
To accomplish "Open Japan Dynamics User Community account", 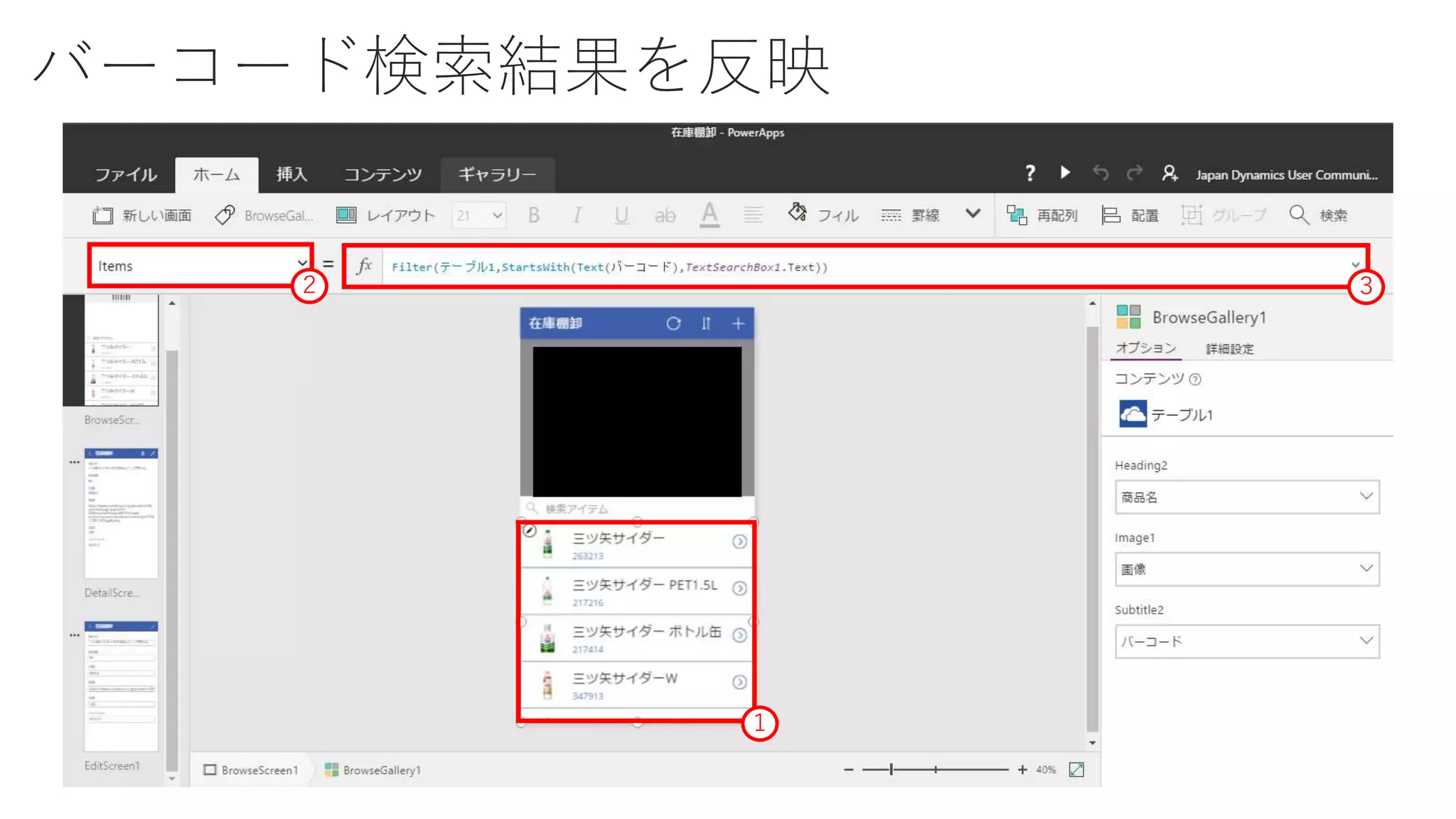I will [x=1286, y=175].
